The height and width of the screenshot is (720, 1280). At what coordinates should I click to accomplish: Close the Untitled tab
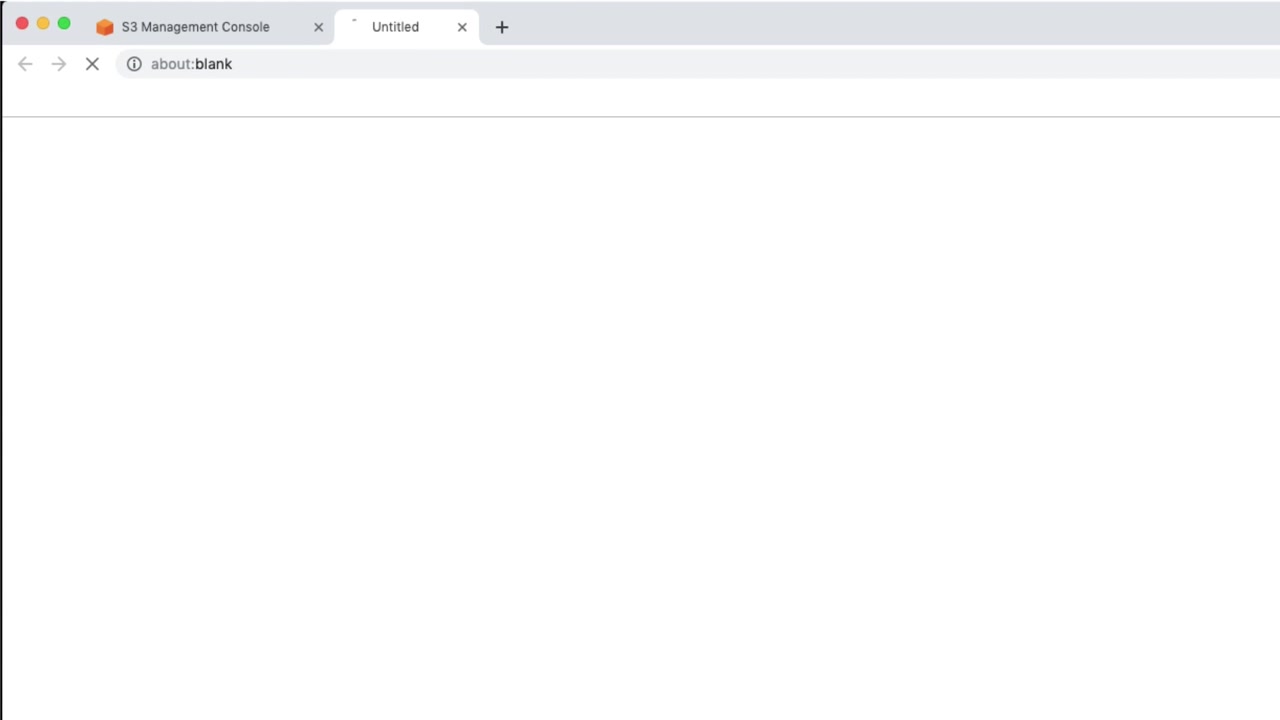pyautogui.click(x=462, y=27)
